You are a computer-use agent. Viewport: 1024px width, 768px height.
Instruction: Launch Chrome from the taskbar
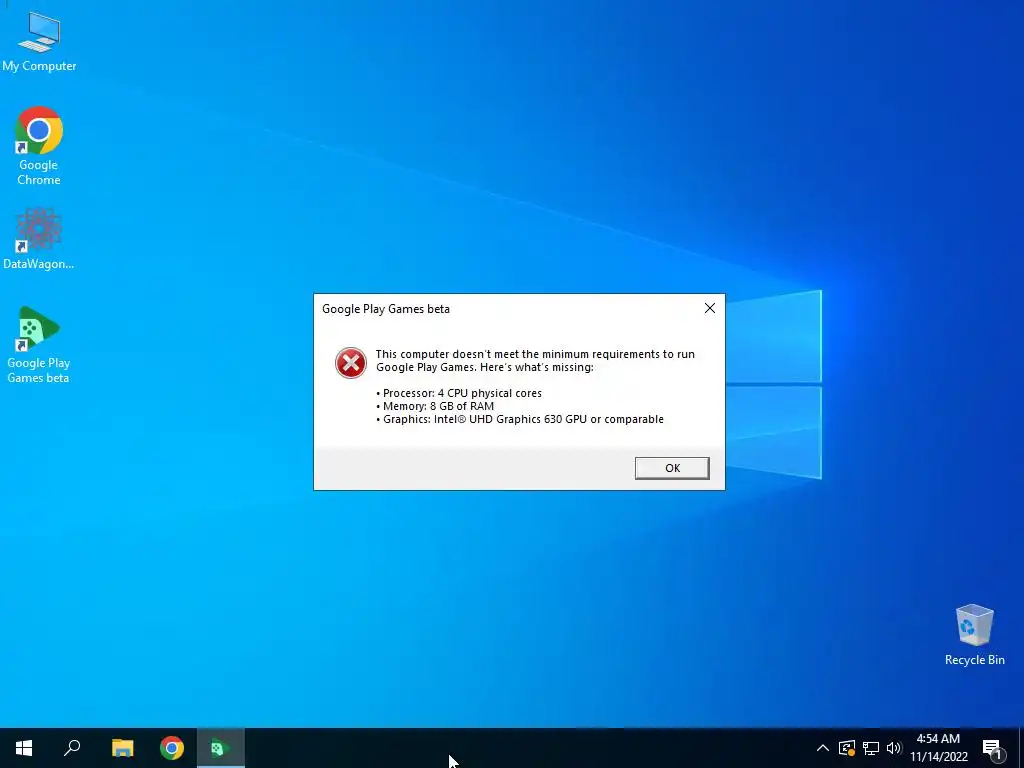pyautogui.click(x=172, y=748)
